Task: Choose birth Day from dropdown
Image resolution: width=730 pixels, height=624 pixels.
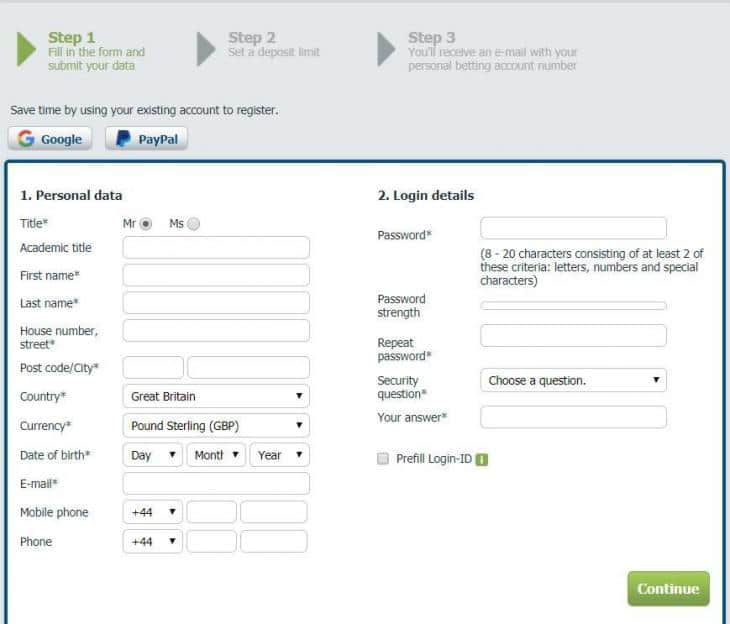Action: click(x=153, y=455)
